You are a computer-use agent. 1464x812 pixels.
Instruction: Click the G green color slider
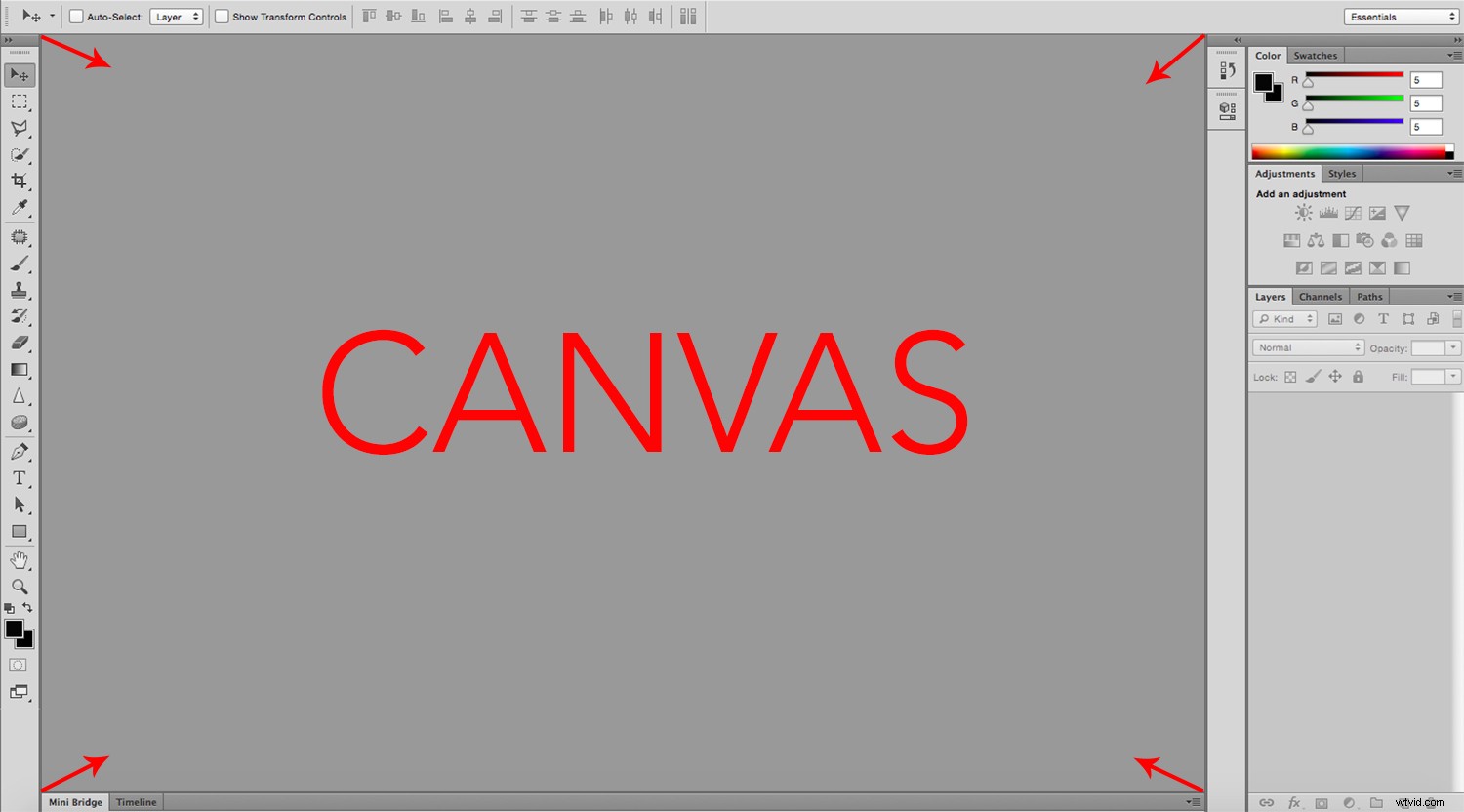1355,99
